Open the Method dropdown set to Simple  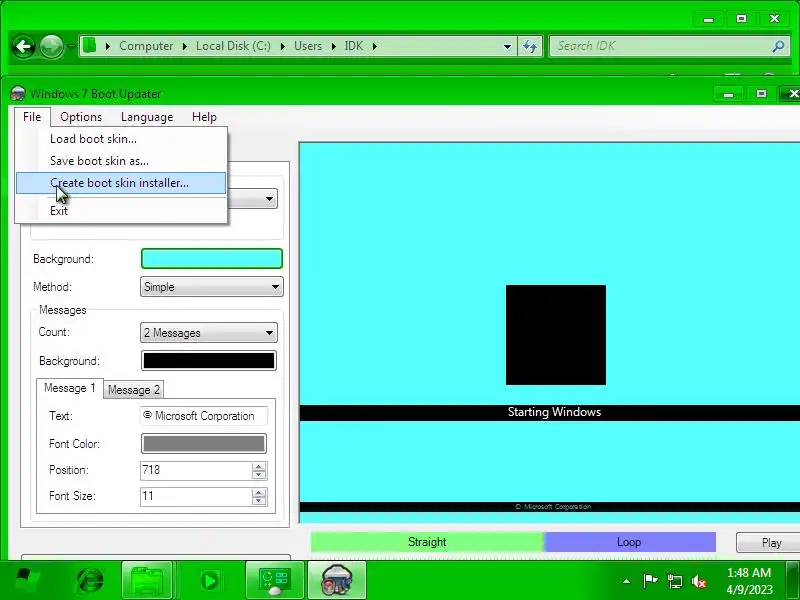coord(212,287)
